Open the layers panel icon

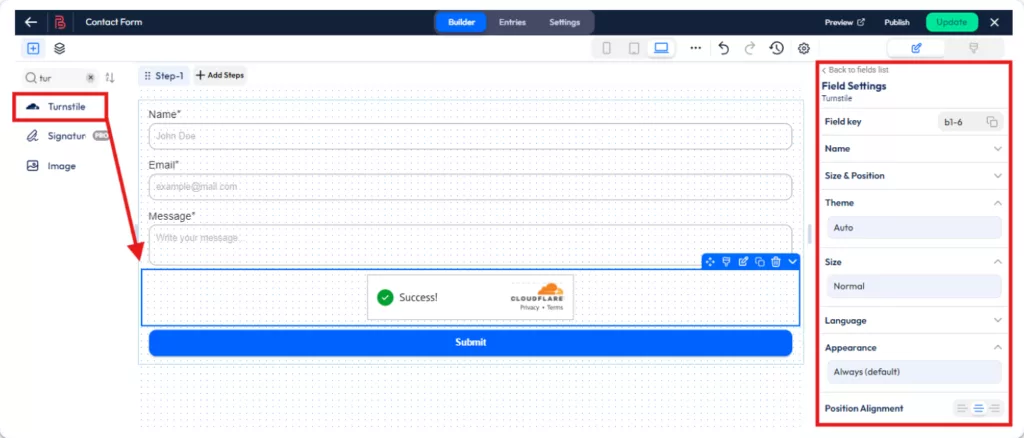click(x=59, y=48)
